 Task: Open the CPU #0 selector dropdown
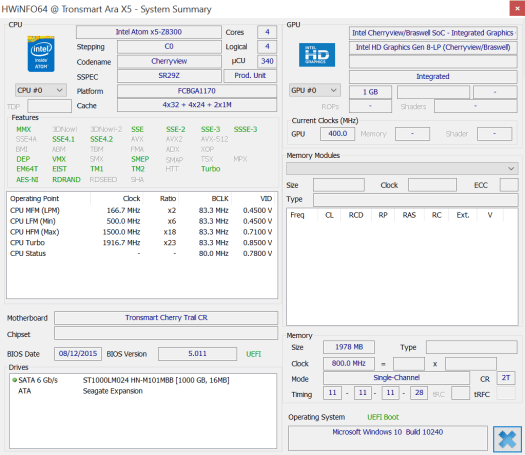[x=41, y=90]
